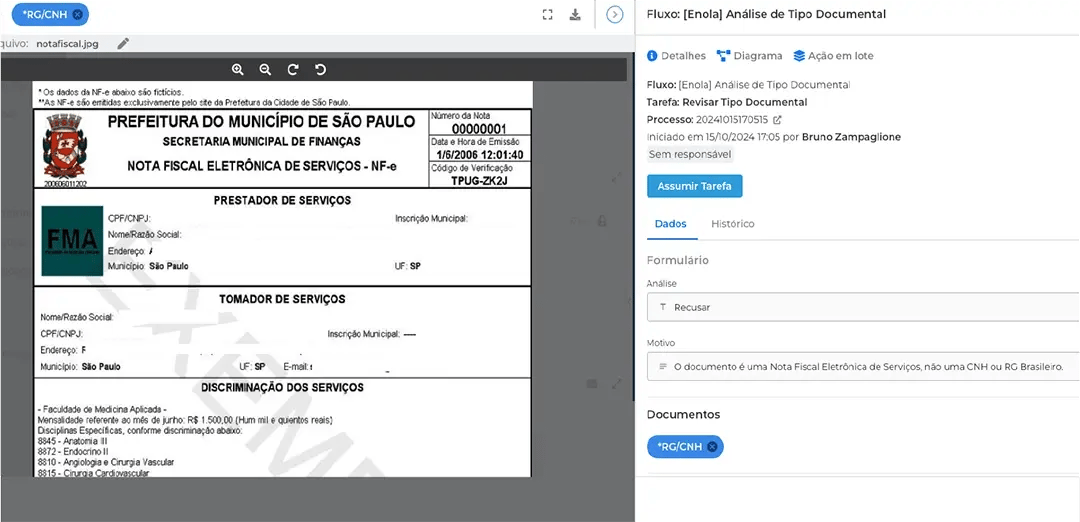
Task: Rotate the document clockwise
Action: [293, 70]
